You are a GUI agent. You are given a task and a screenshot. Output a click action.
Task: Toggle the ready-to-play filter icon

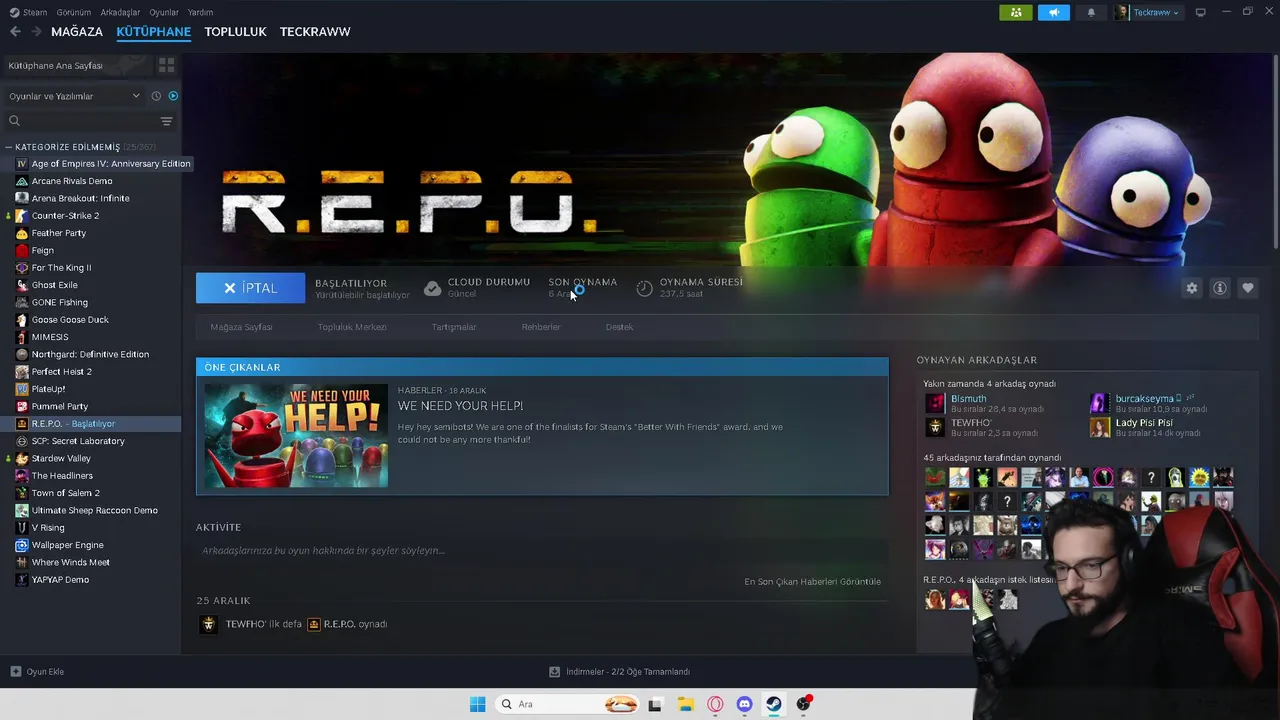click(x=173, y=96)
